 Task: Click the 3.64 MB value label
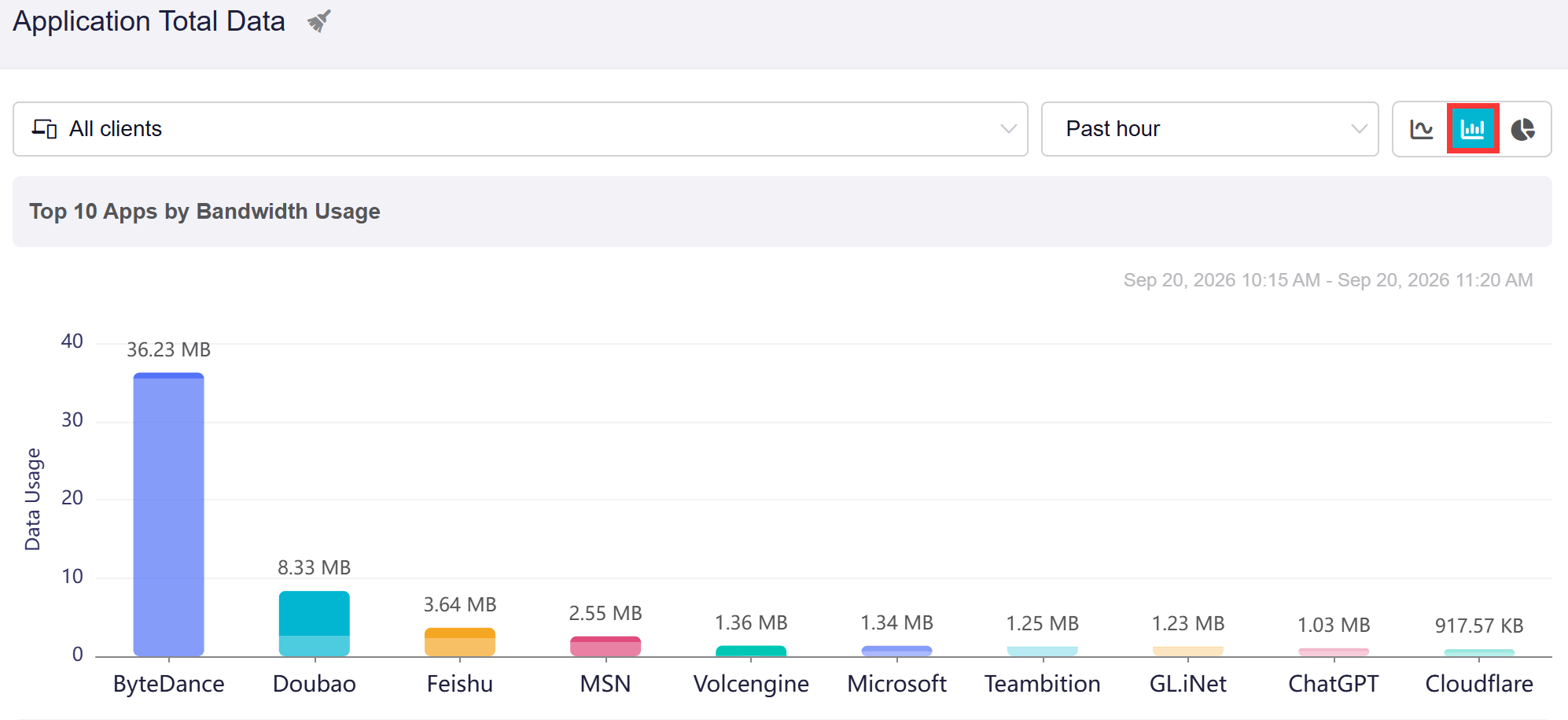pyautogui.click(x=460, y=604)
